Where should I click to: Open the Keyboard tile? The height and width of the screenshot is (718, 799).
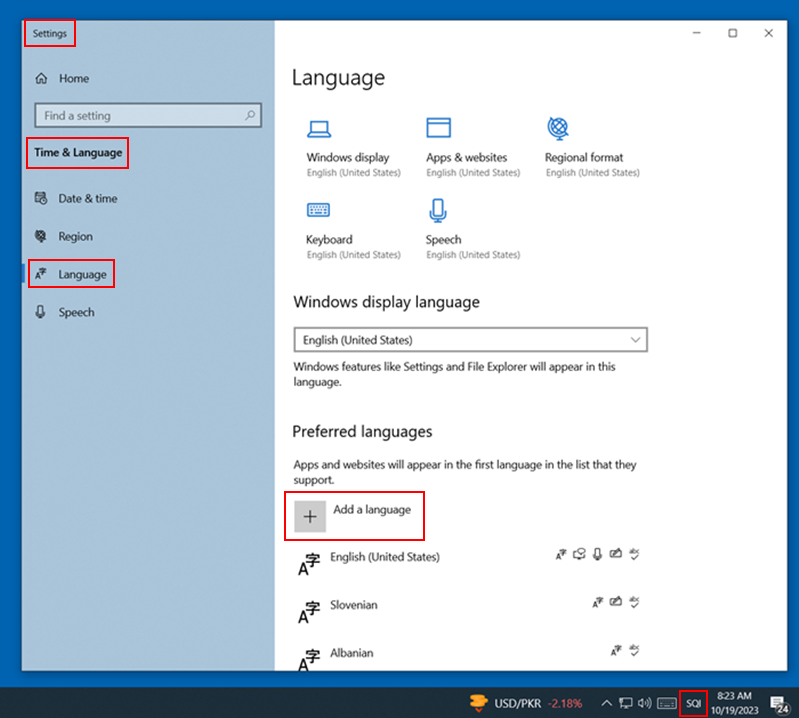[x=353, y=231]
